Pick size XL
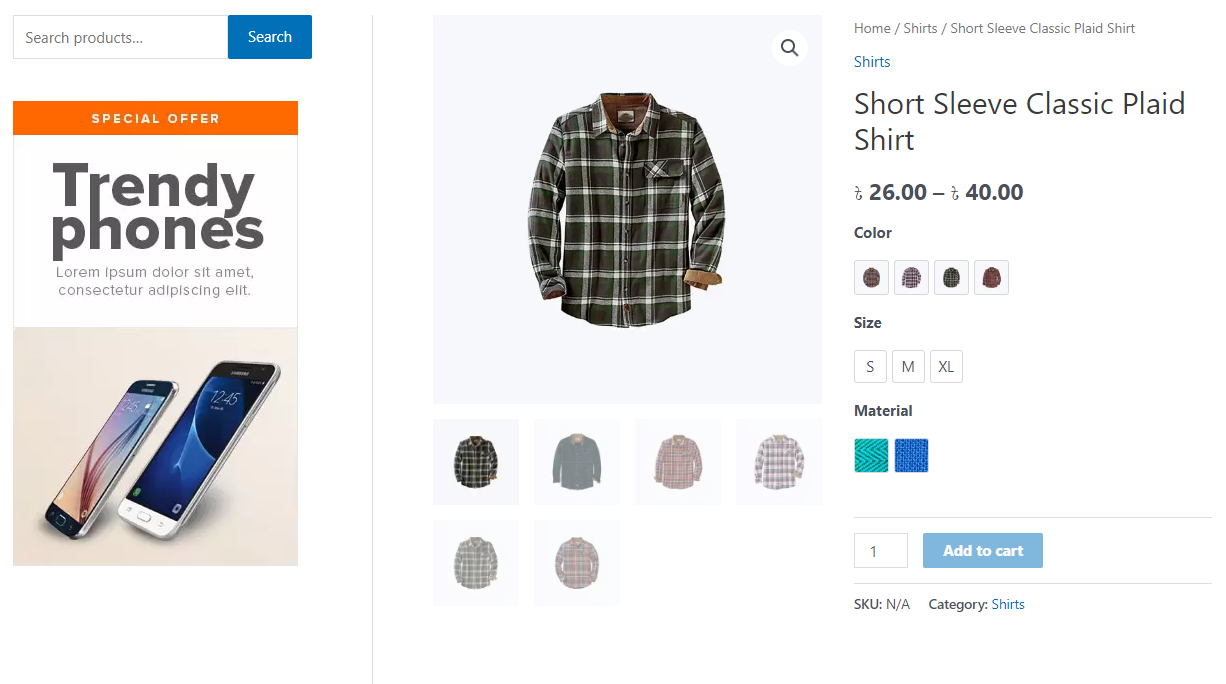The width and height of the screenshot is (1226, 684). coord(946,366)
